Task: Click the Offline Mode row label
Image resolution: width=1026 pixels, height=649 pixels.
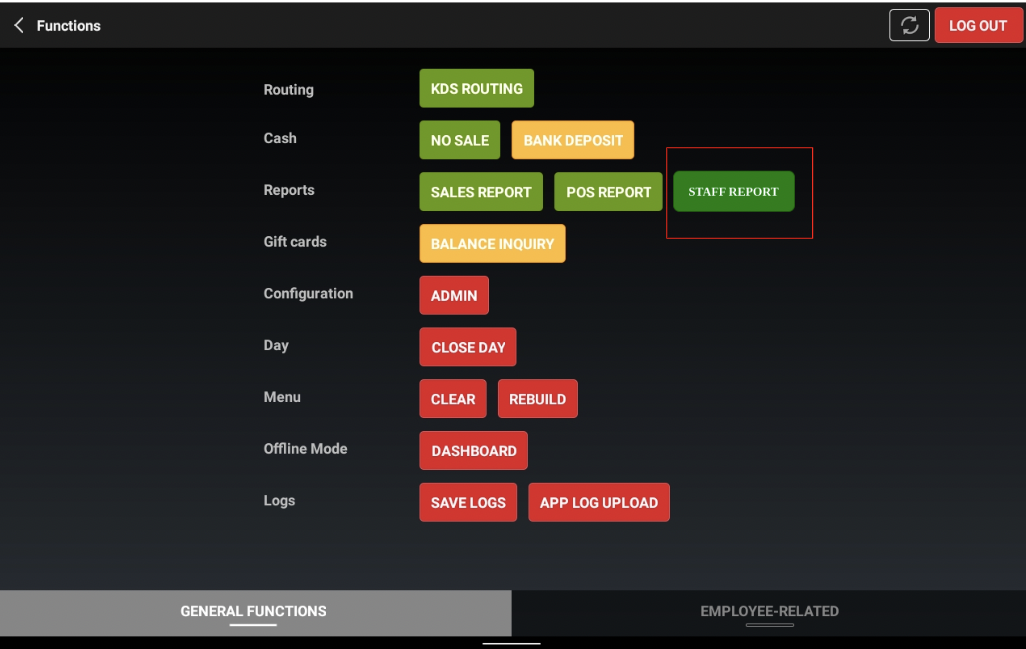Action: 306,448
